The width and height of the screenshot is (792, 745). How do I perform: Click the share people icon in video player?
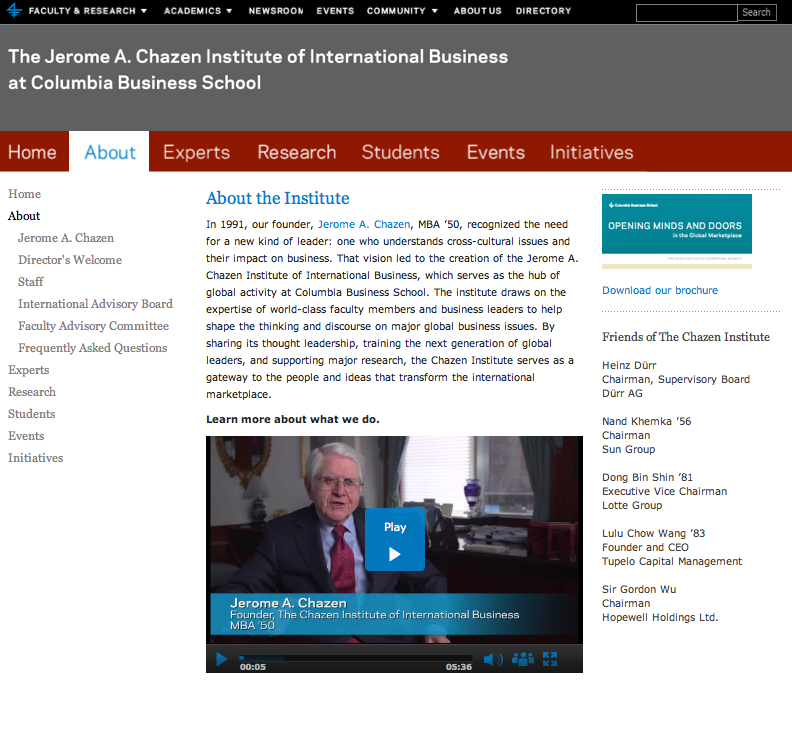click(x=522, y=659)
